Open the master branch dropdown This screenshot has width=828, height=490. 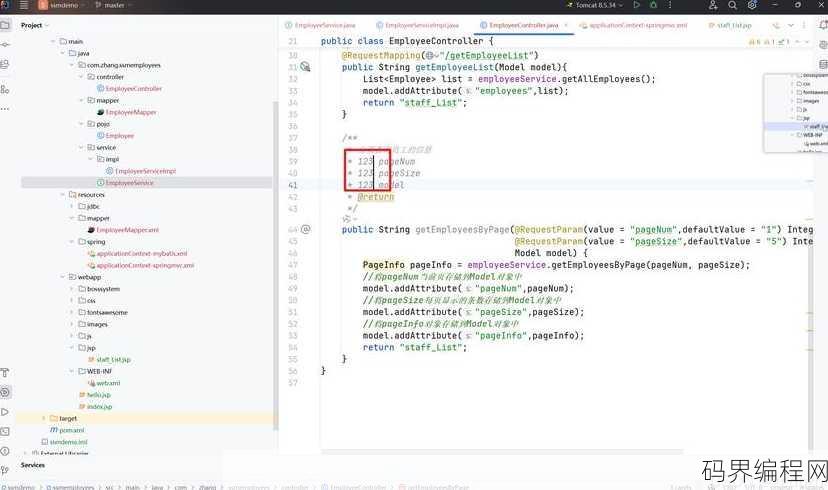pos(114,5)
